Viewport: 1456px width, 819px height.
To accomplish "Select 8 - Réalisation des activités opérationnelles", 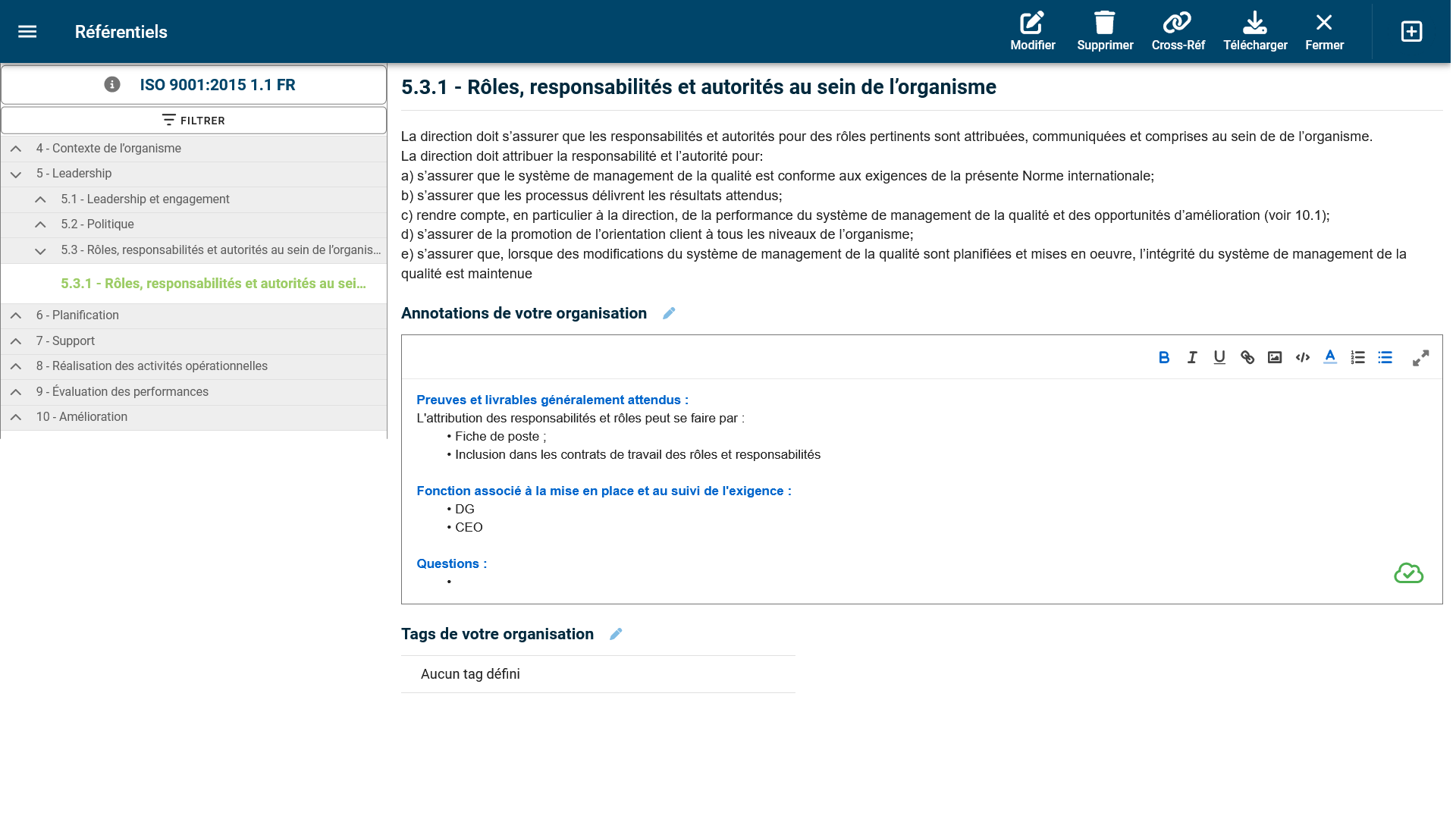I will click(x=152, y=366).
